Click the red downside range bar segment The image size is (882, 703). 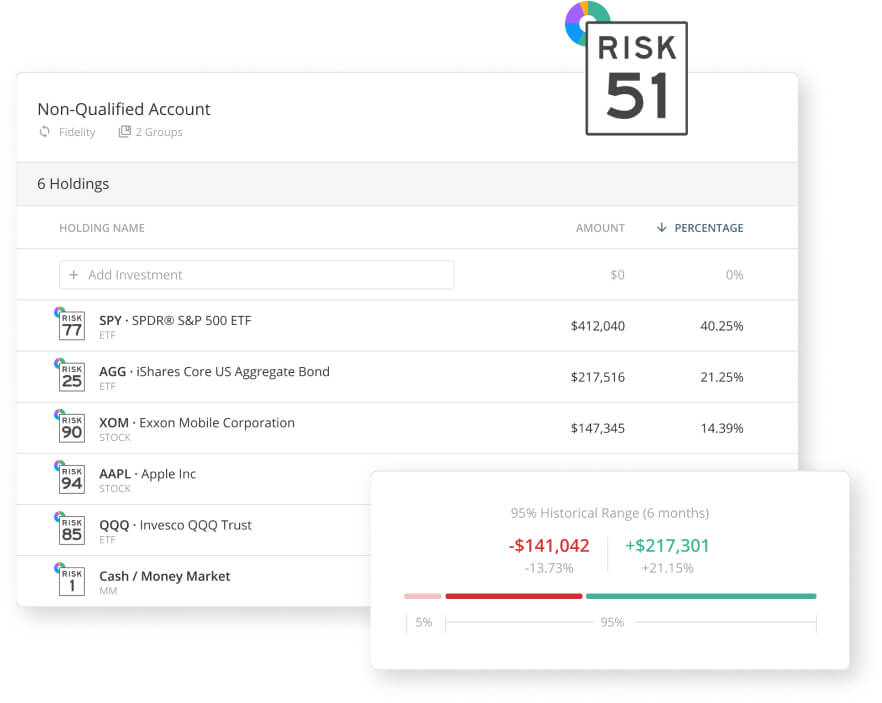[x=514, y=596]
